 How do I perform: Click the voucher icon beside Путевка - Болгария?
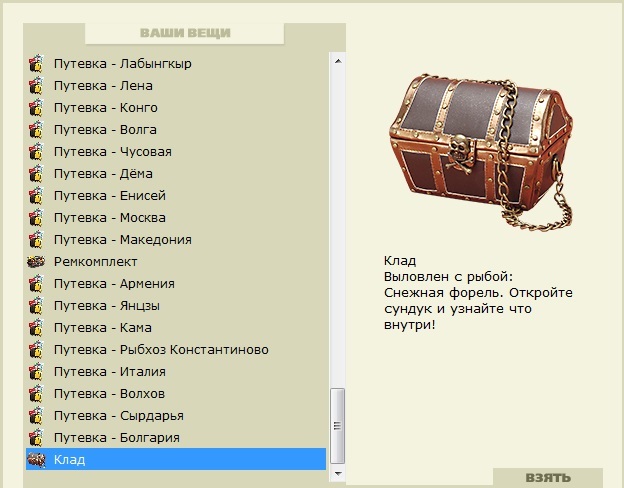(36, 438)
